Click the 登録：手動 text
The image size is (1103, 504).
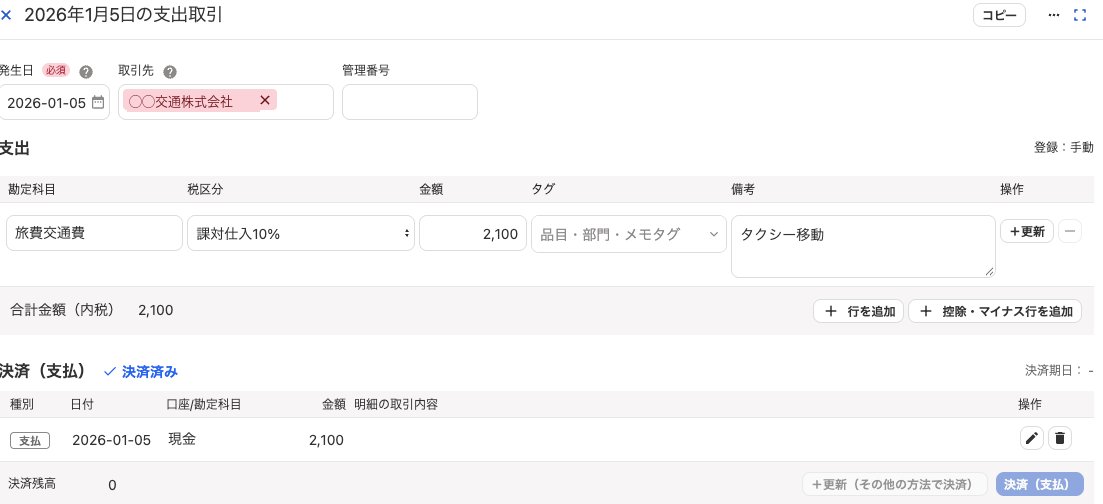coord(1064,148)
